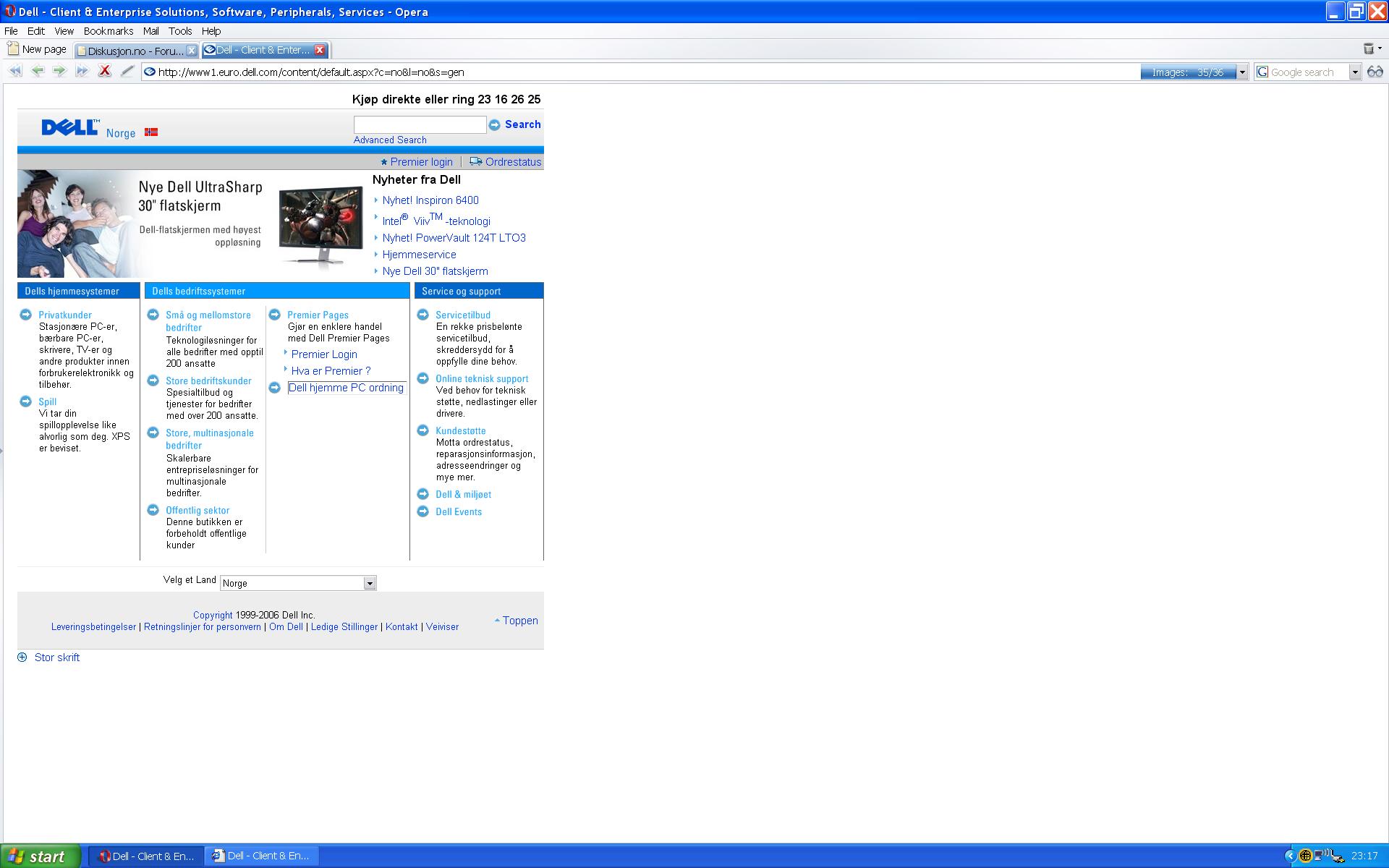This screenshot has height=868, width=1389.
Task: Open the Advanced Search link
Action: pos(390,140)
